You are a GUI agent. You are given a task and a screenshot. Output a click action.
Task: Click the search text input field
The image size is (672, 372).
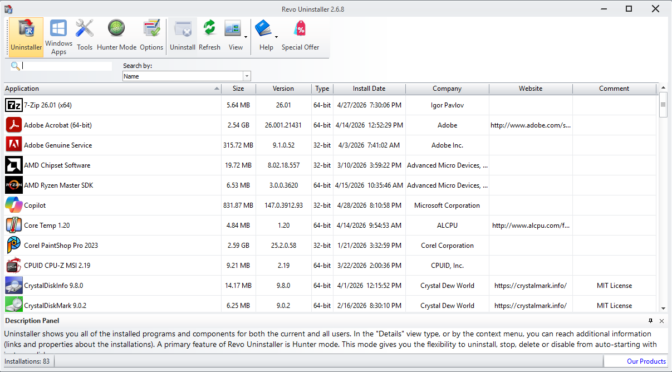[67, 66]
